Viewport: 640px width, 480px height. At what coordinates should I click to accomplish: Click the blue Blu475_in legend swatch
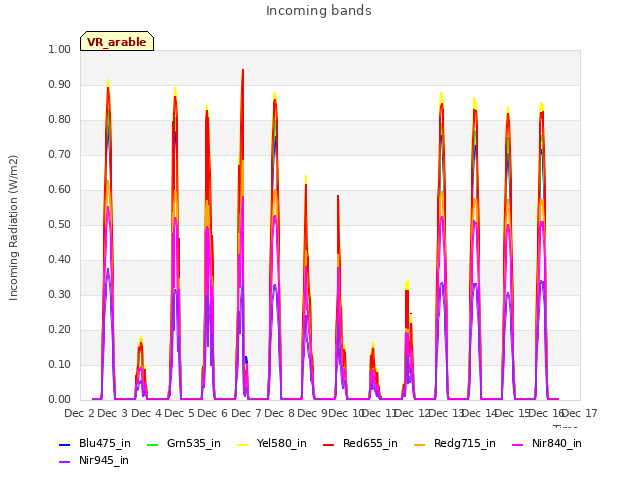tap(65, 444)
